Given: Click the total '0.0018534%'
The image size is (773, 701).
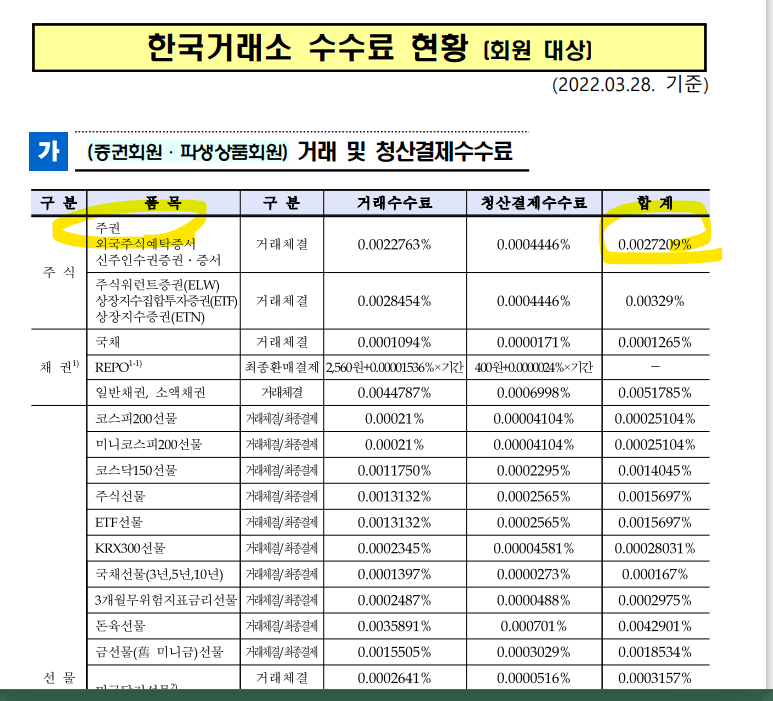Looking at the screenshot, I should pyautogui.click(x=655, y=653).
